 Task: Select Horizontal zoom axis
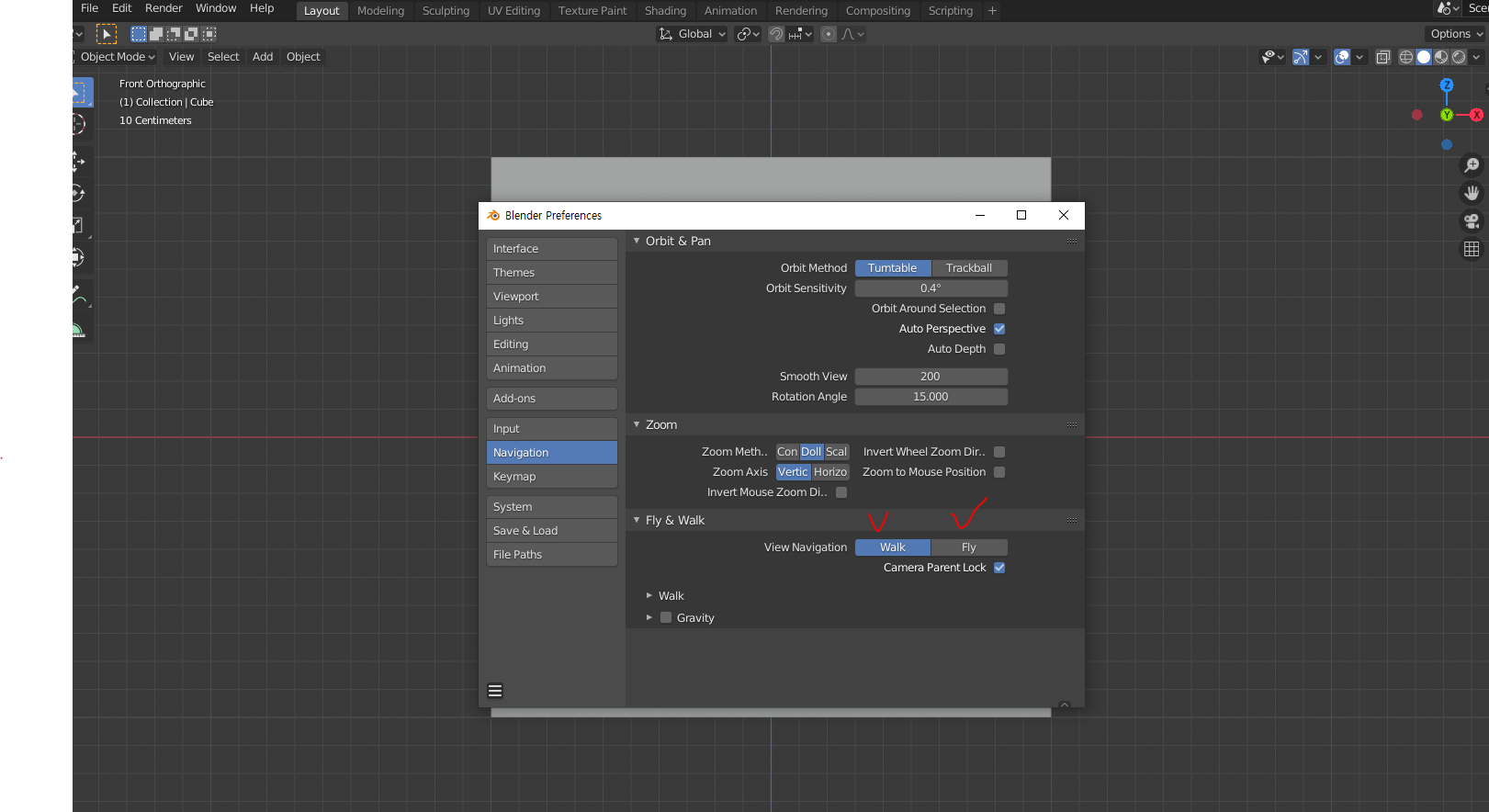[830, 472]
